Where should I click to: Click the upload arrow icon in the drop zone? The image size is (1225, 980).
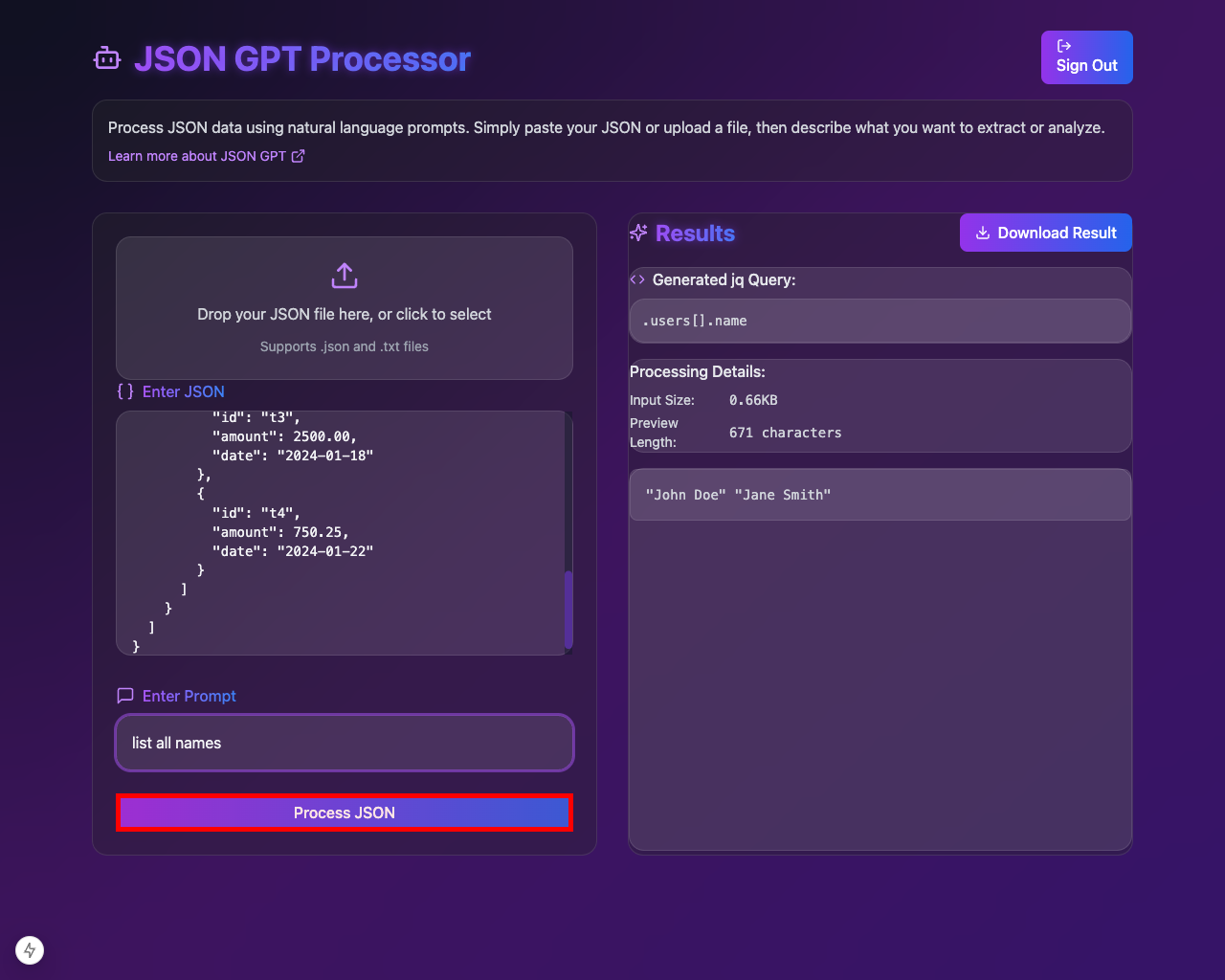(345, 276)
